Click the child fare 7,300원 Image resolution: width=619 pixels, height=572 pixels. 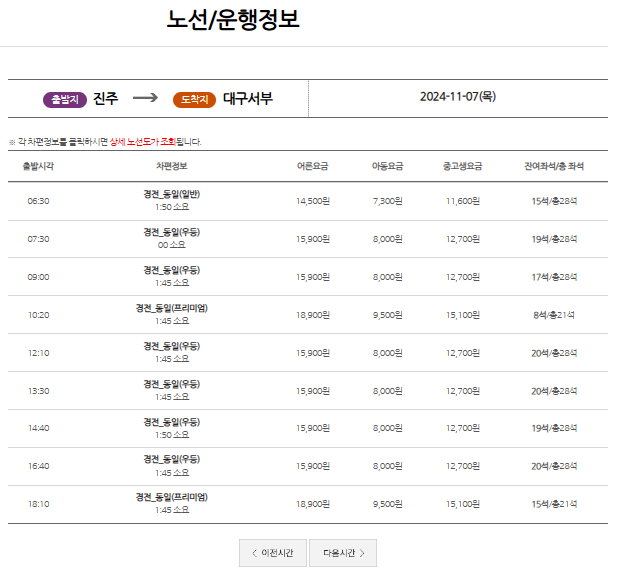388,201
